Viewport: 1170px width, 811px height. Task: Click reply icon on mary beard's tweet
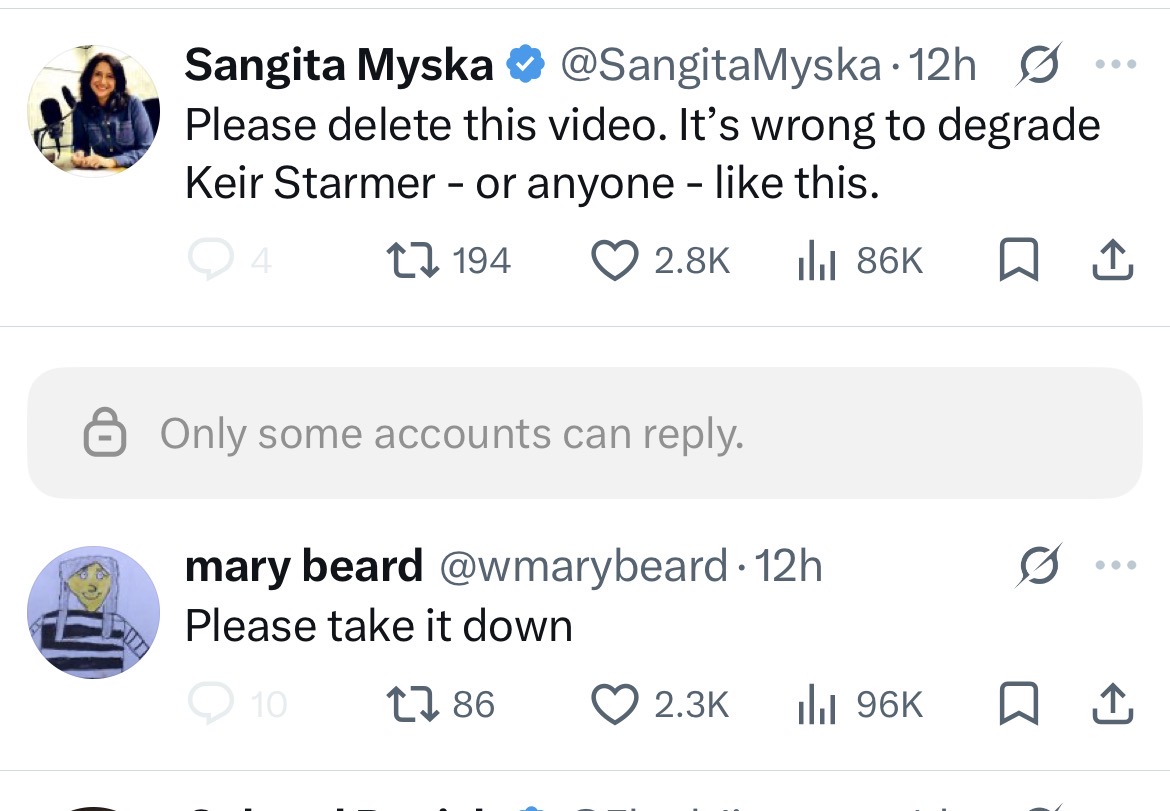coord(207,705)
